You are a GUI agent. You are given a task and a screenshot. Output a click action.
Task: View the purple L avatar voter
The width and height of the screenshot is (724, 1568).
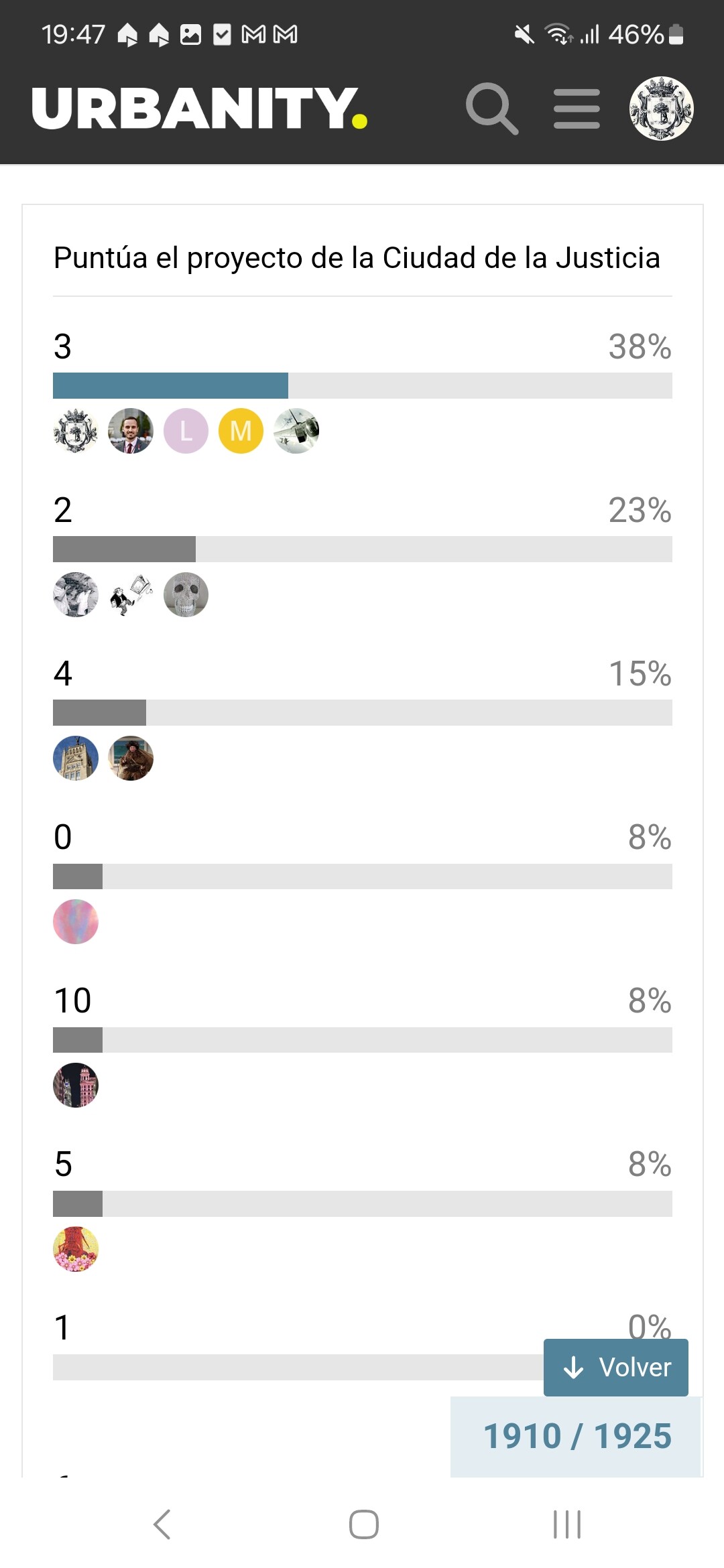pos(186,431)
